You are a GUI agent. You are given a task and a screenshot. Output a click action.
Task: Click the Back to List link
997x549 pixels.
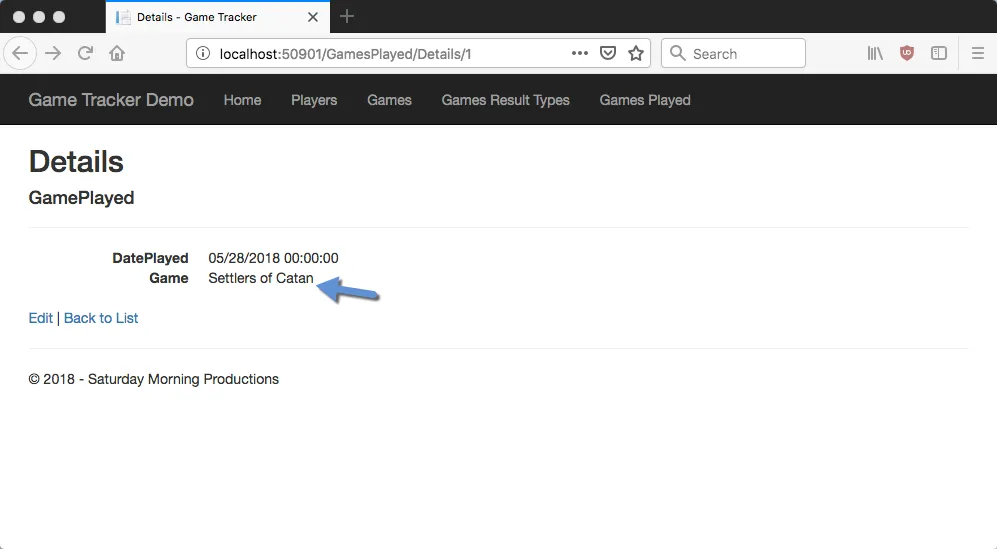tap(101, 318)
